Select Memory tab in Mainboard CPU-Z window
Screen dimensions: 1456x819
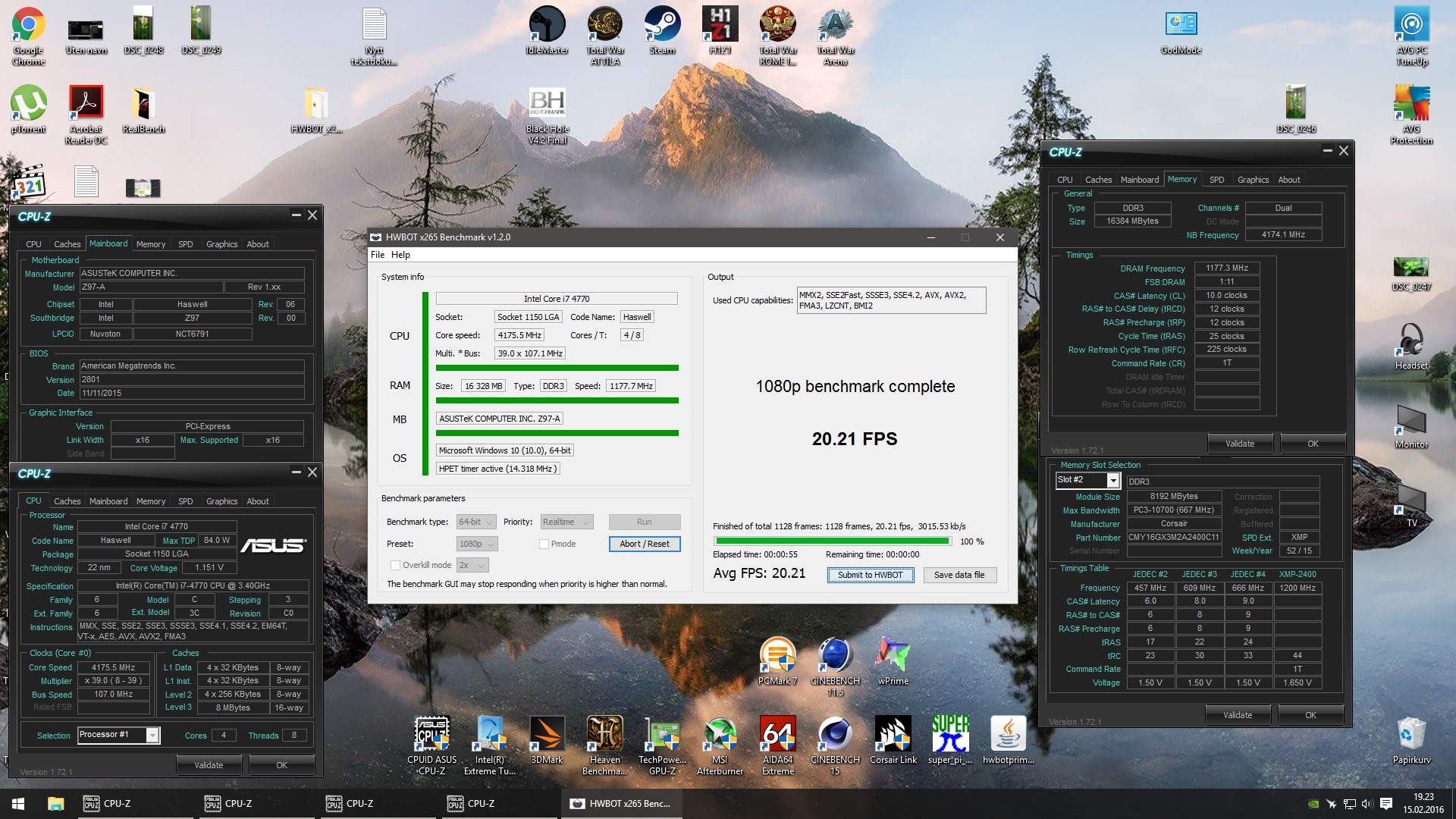(150, 244)
